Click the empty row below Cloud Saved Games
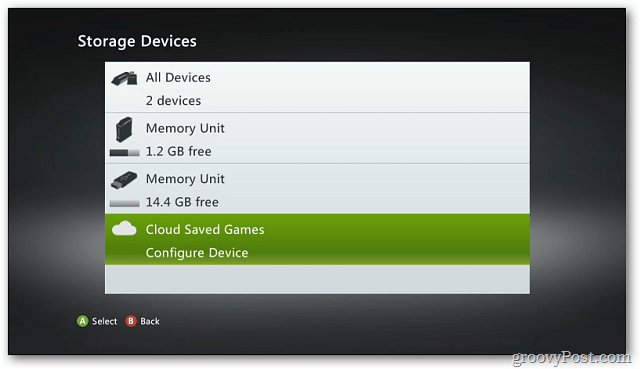 coord(317,280)
